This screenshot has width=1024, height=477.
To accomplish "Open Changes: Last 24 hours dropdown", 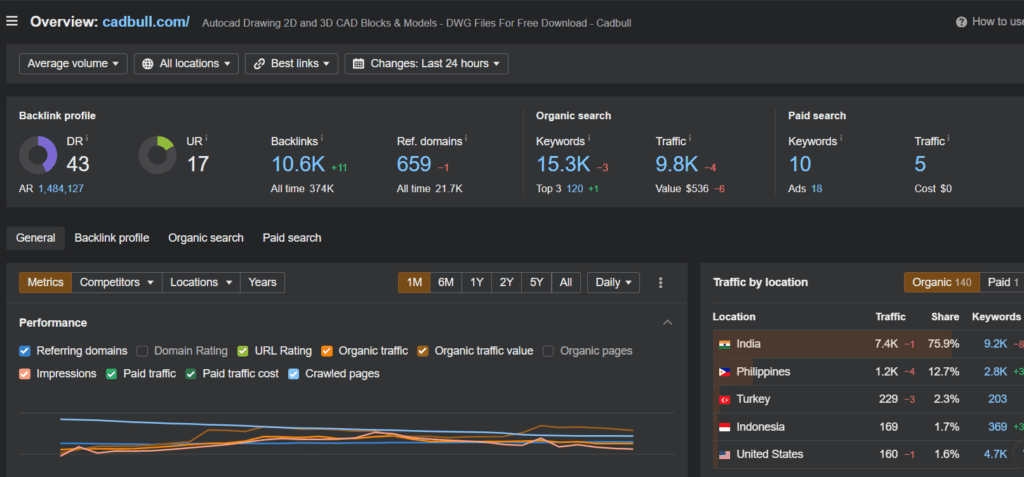I will [426, 63].
